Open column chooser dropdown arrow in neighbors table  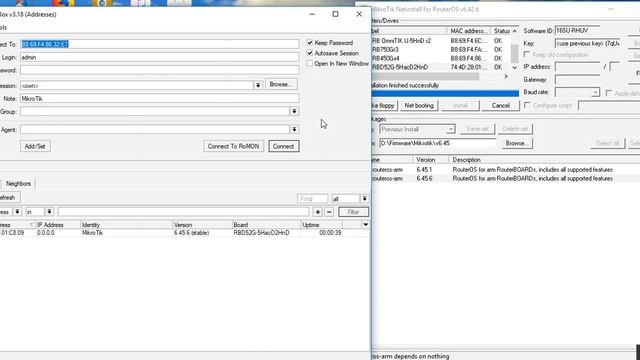click(365, 225)
